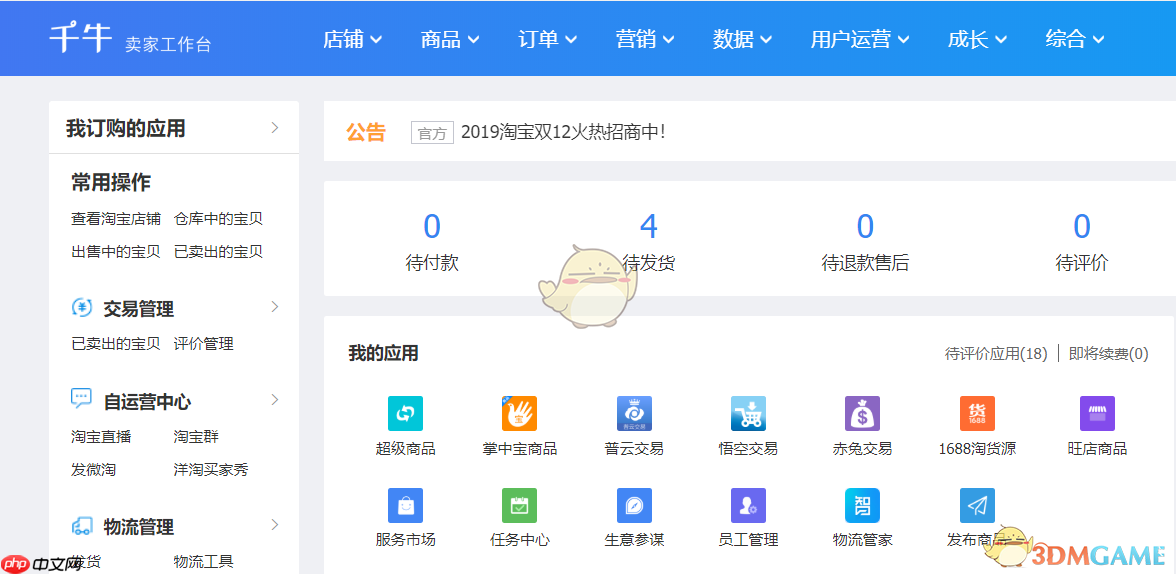1176x574 pixels.
Task: Click the 我的应用 heading
Action: [383, 353]
